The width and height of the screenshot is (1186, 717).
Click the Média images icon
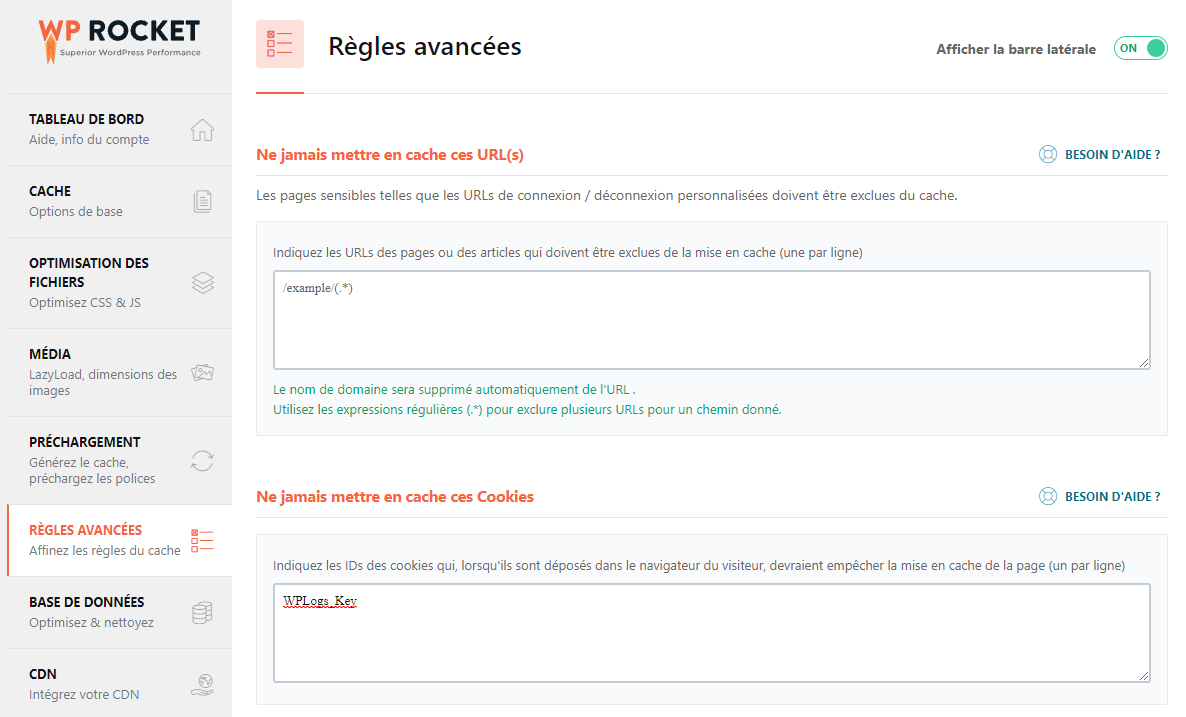[202, 372]
